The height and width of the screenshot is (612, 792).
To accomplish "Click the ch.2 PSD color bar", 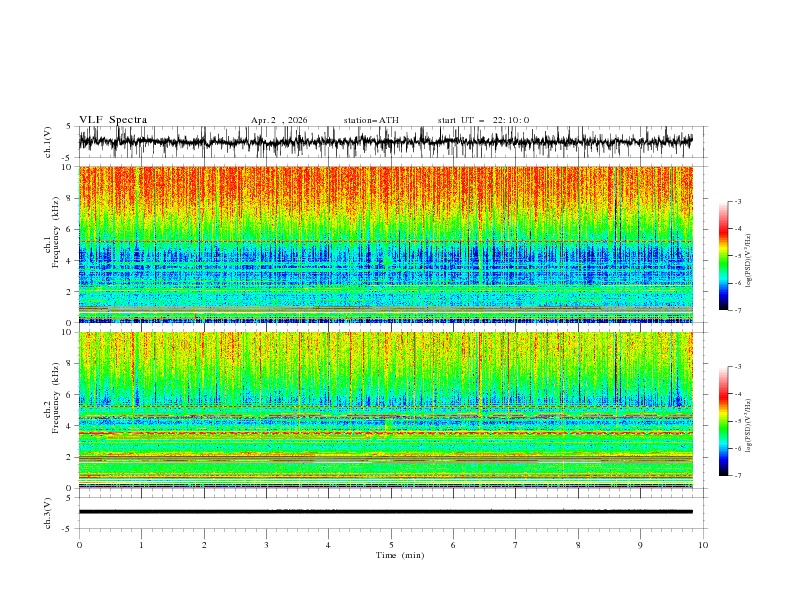I will tap(723, 421).
